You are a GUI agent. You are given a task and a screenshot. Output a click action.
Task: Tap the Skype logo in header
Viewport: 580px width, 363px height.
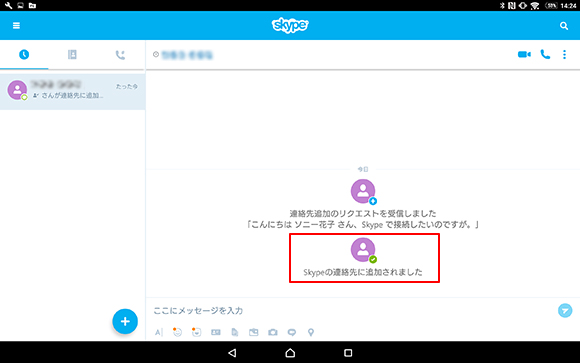(x=290, y=26)
